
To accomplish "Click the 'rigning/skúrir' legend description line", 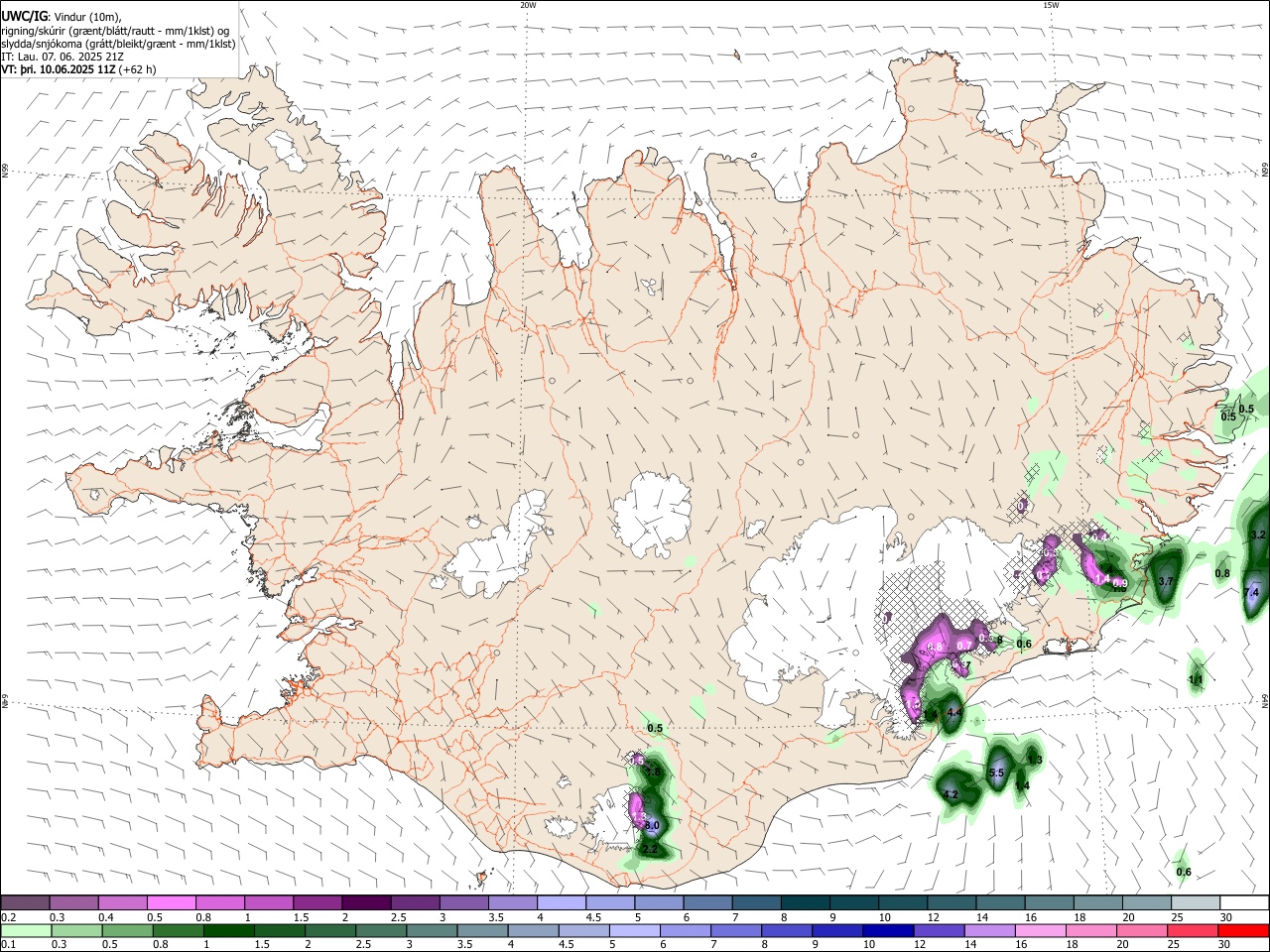I will [x=115, y=30].
